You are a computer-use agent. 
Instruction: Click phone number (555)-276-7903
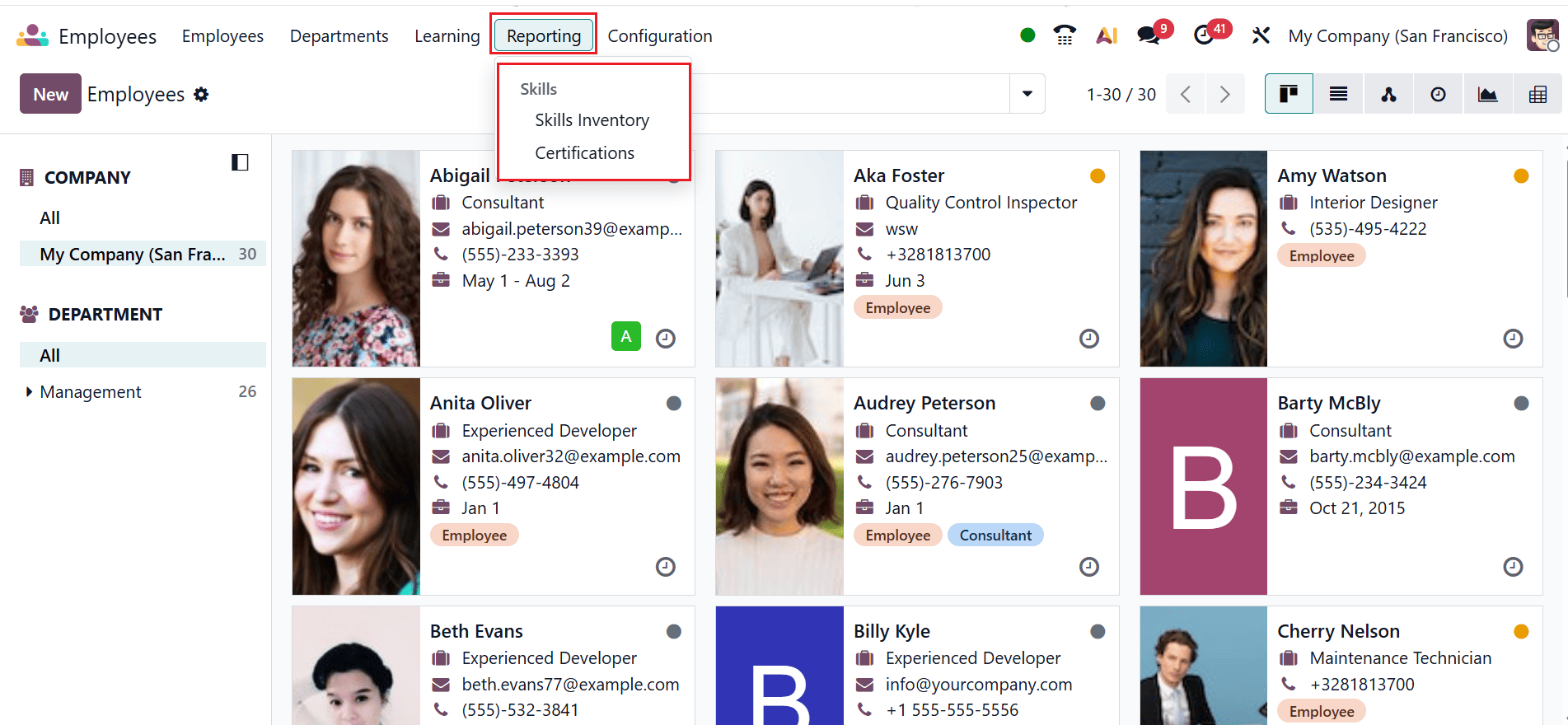[944, 483]
